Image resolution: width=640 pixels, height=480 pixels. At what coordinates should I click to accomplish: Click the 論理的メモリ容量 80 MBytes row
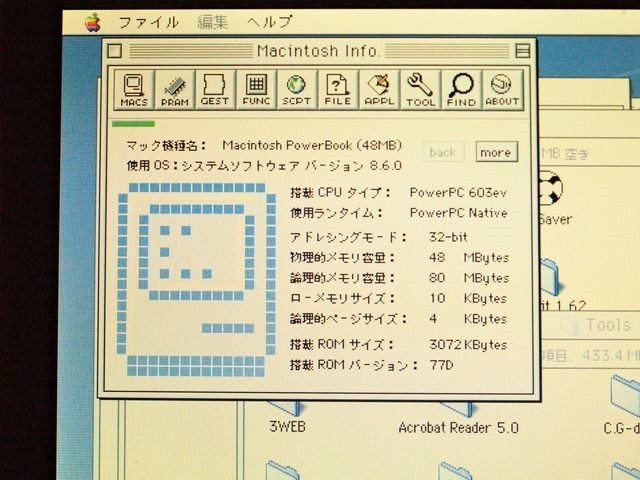(x=400, y=278)
